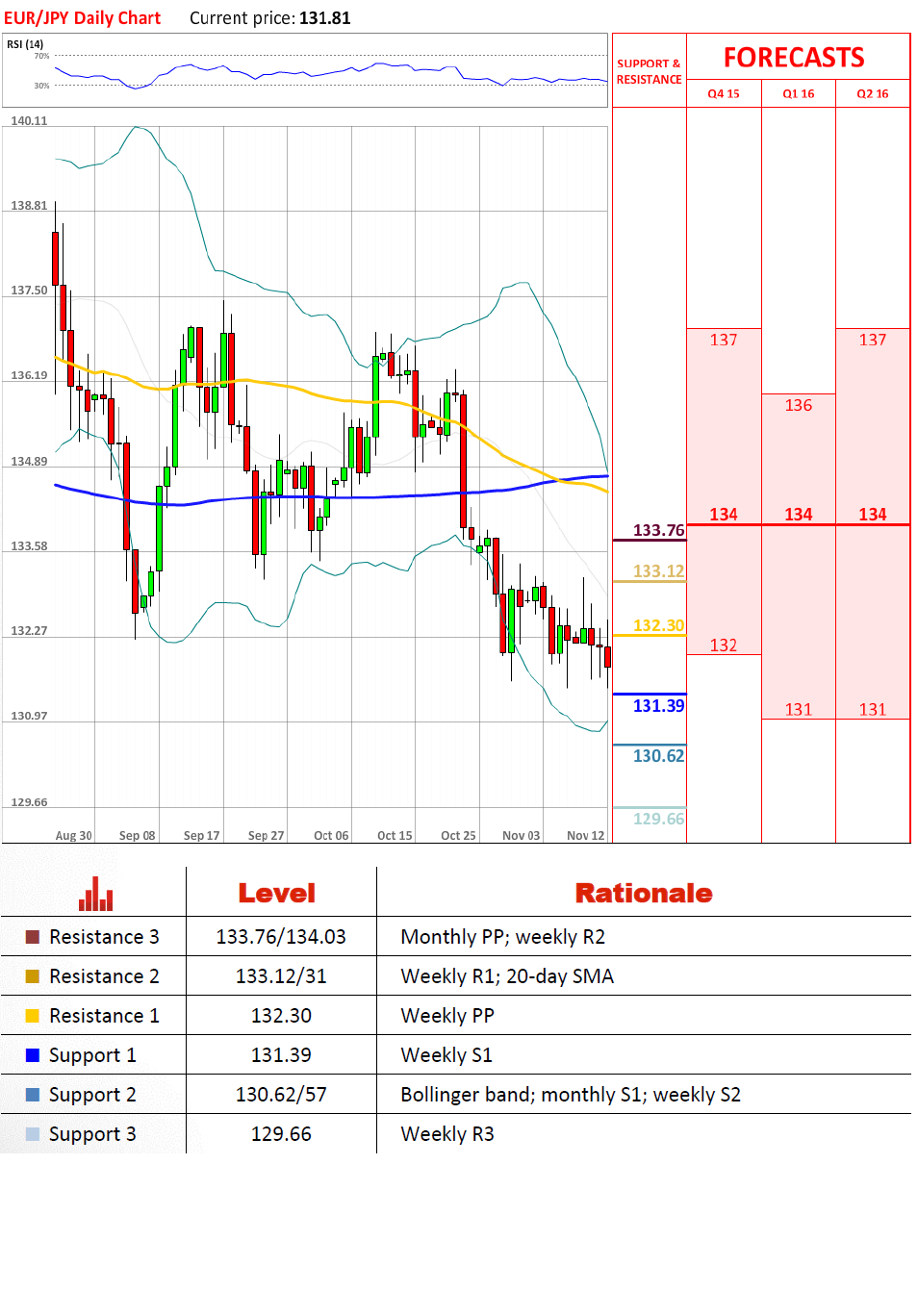This screenshot has width=918, height=1316.
Task: Click the 'Monthly PP; weekly R2' rationale
Action: (x=503, y=937)
